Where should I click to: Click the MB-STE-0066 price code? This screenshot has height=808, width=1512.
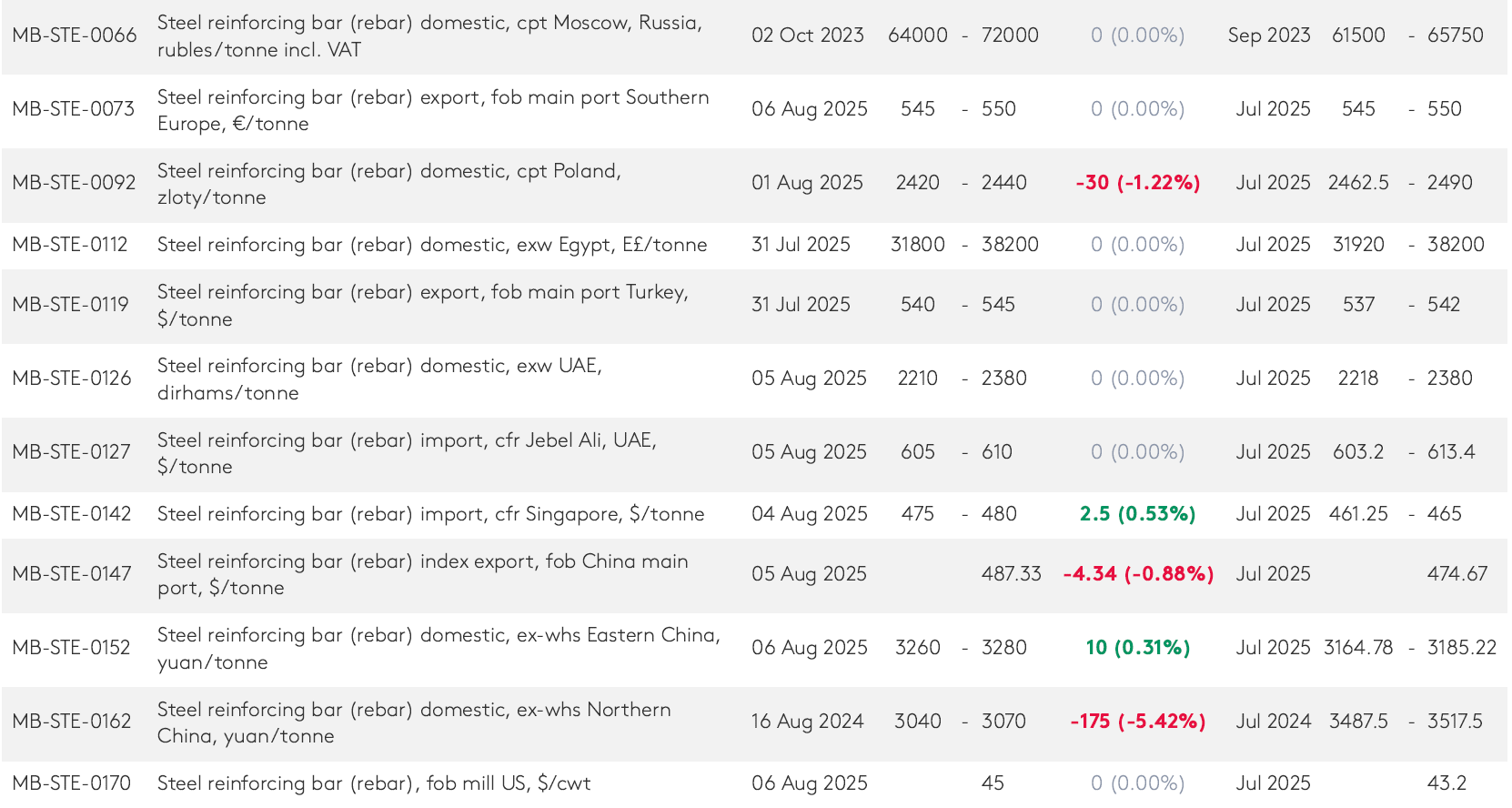point(75,35)
